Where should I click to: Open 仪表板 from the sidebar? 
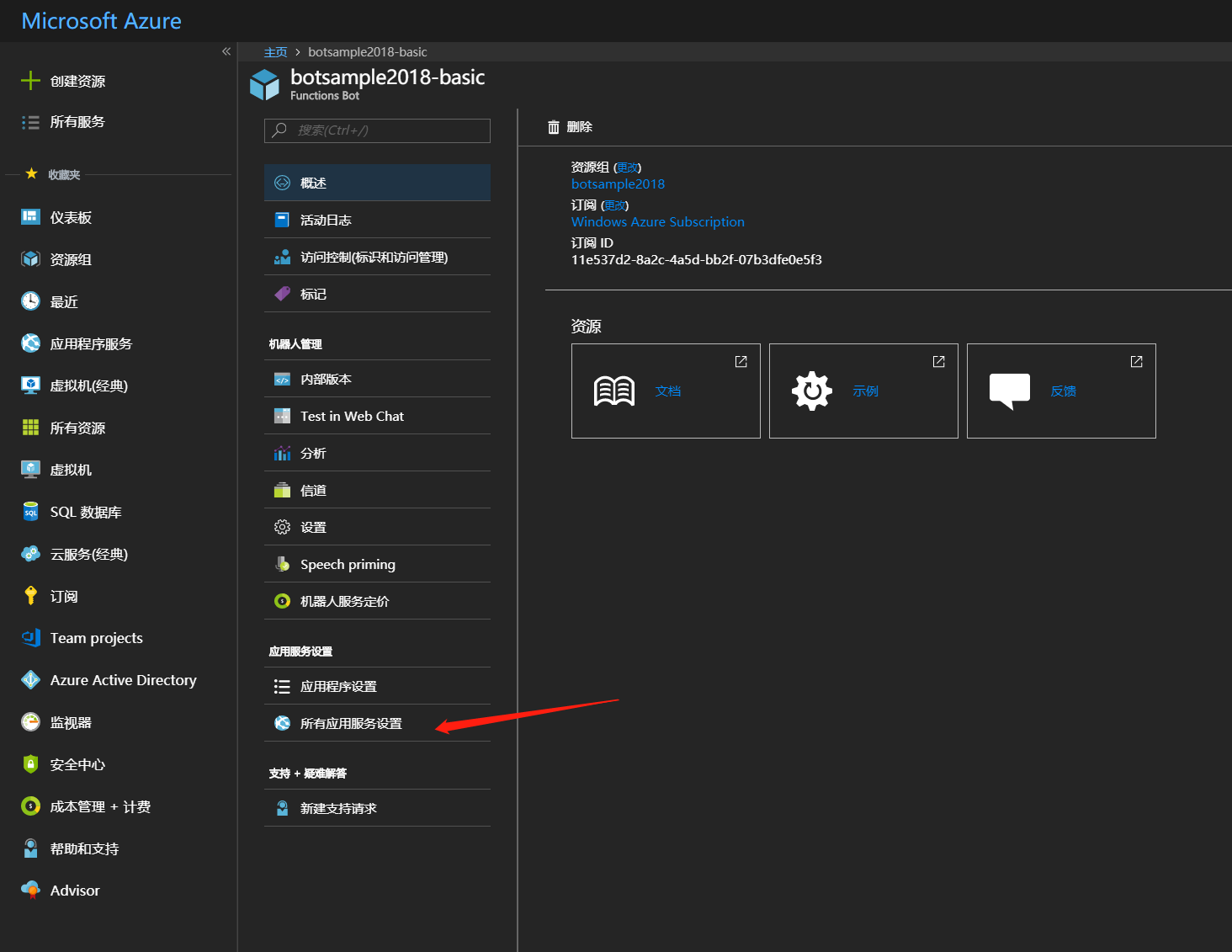tap(71, 217)
